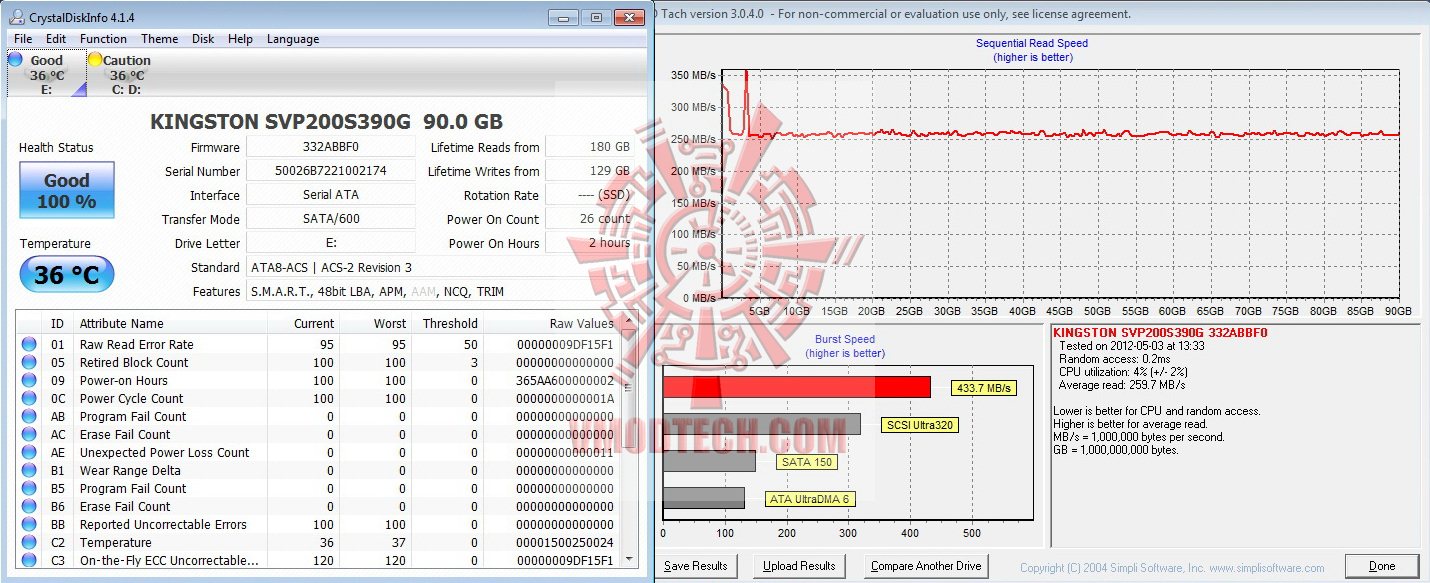Image resolution: width=1430 pixels, height=583 pixels.
Task: Click the Threshold column header
Action: tap(449, 323)
